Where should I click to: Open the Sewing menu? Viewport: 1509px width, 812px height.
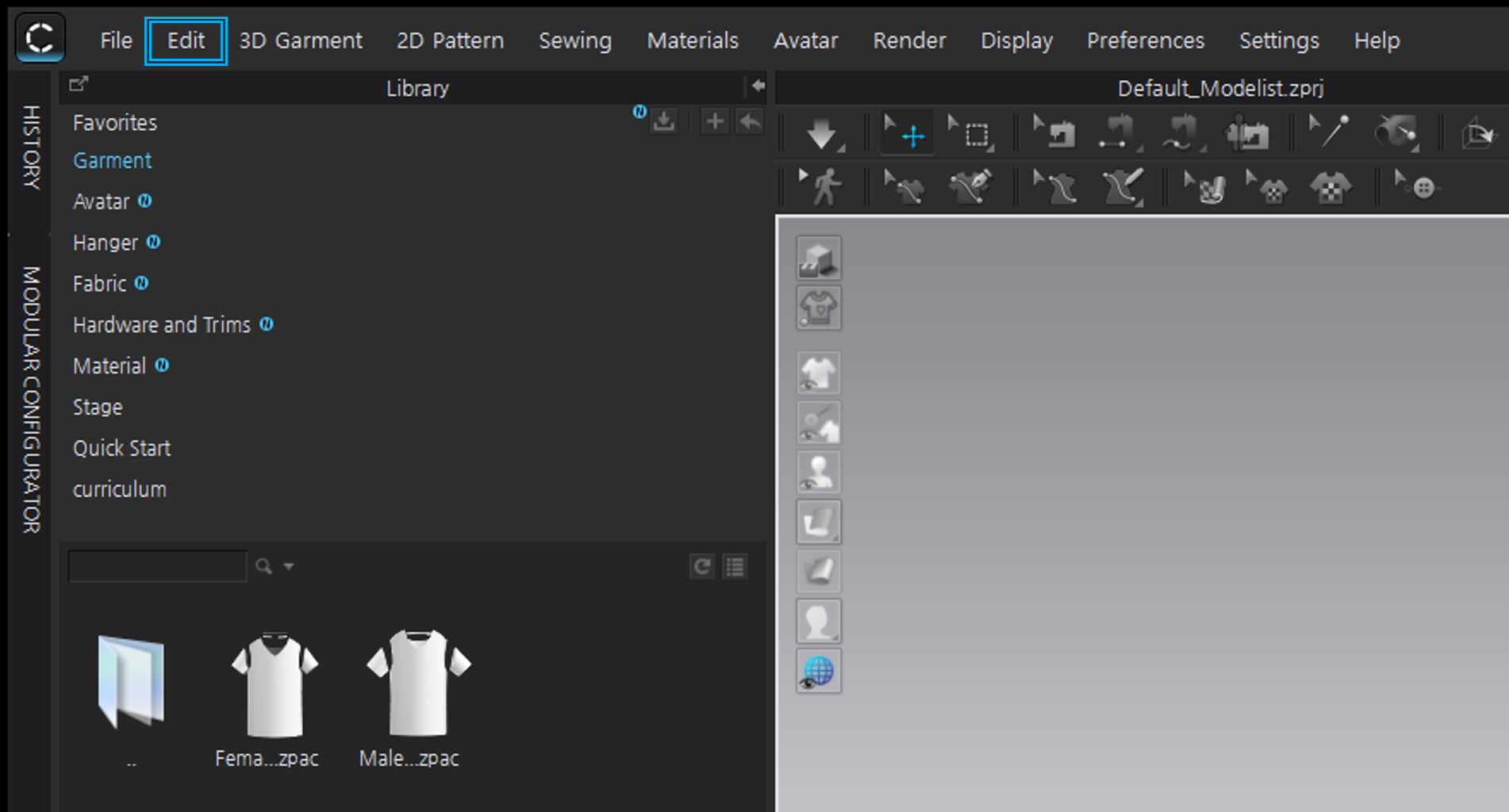coord(575,40)
